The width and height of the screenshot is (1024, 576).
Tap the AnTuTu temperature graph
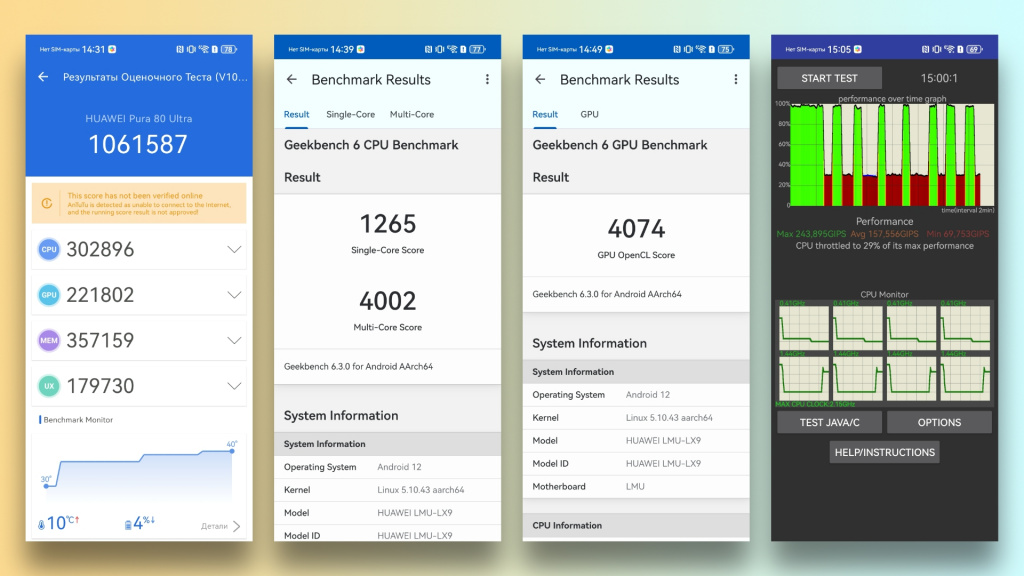(x=139, y=470)
